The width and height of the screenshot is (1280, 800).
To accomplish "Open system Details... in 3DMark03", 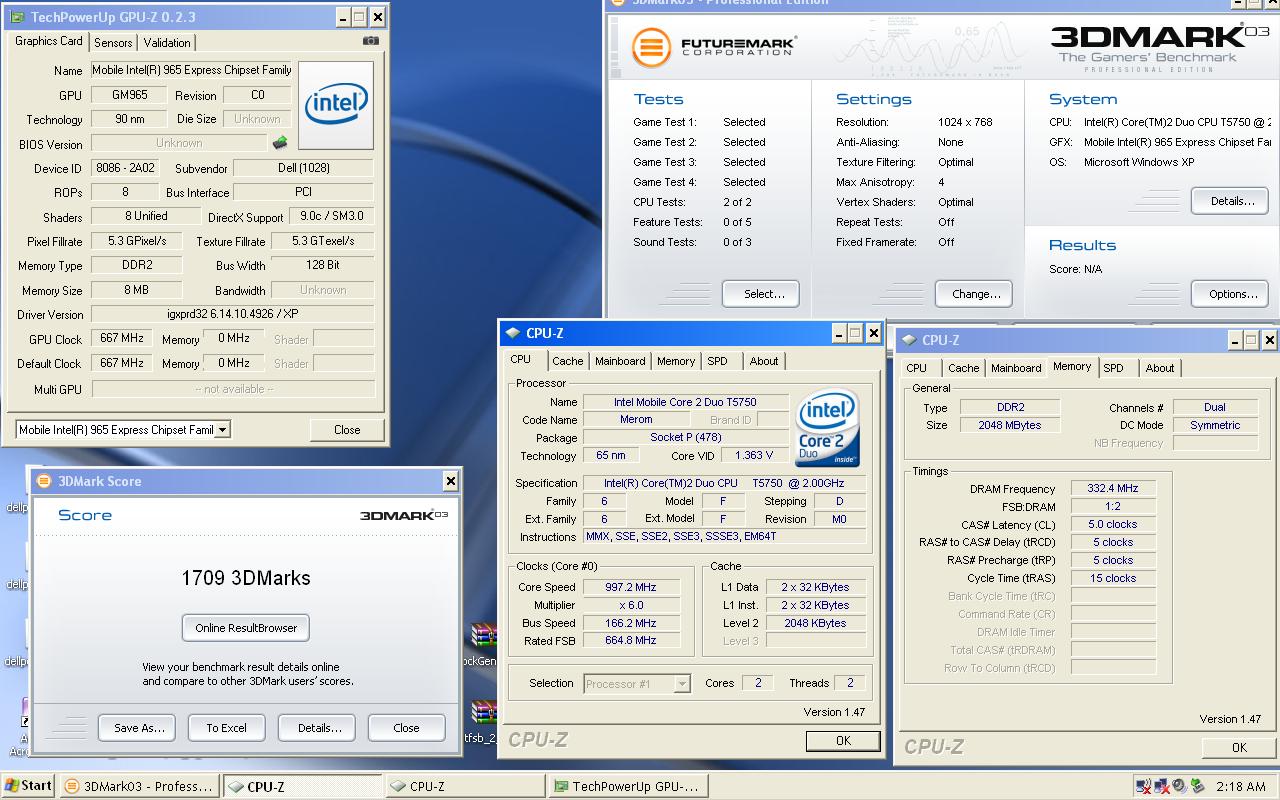I will click(x=1232, y=201).
